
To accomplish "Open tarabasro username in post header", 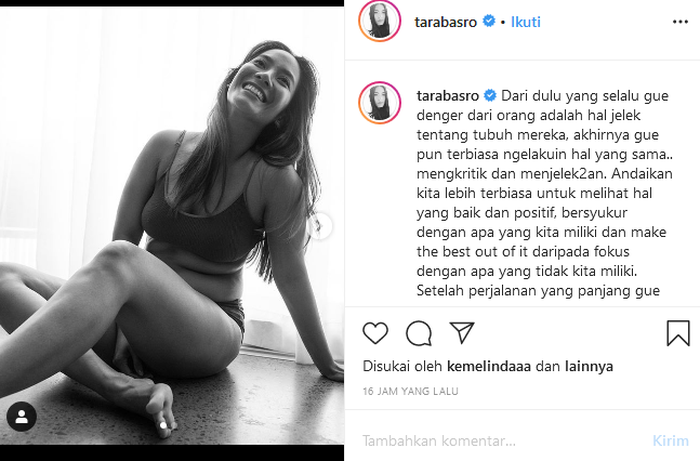I will coord(446,22).
